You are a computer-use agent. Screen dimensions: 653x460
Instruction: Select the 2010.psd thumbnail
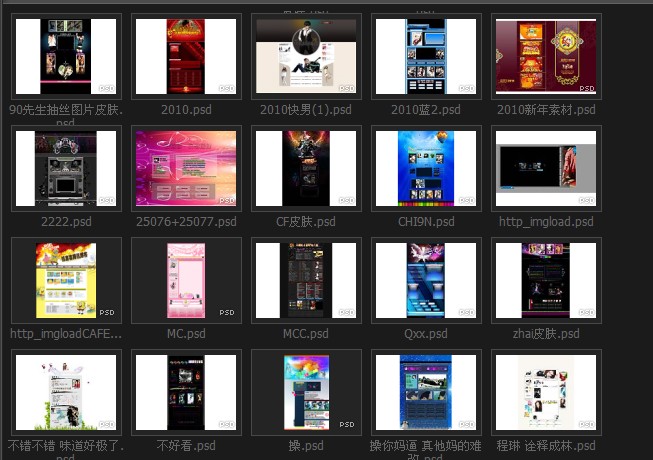186,56
